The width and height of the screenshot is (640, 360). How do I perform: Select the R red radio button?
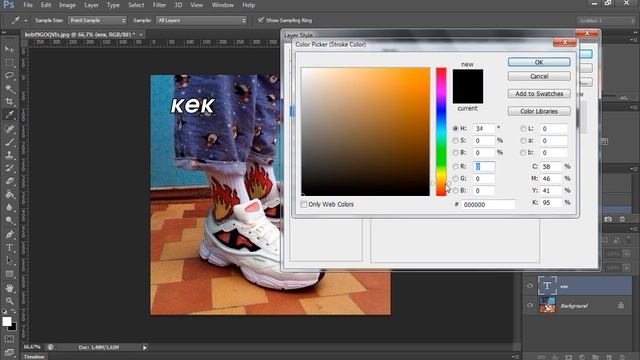tap(455, 166)
